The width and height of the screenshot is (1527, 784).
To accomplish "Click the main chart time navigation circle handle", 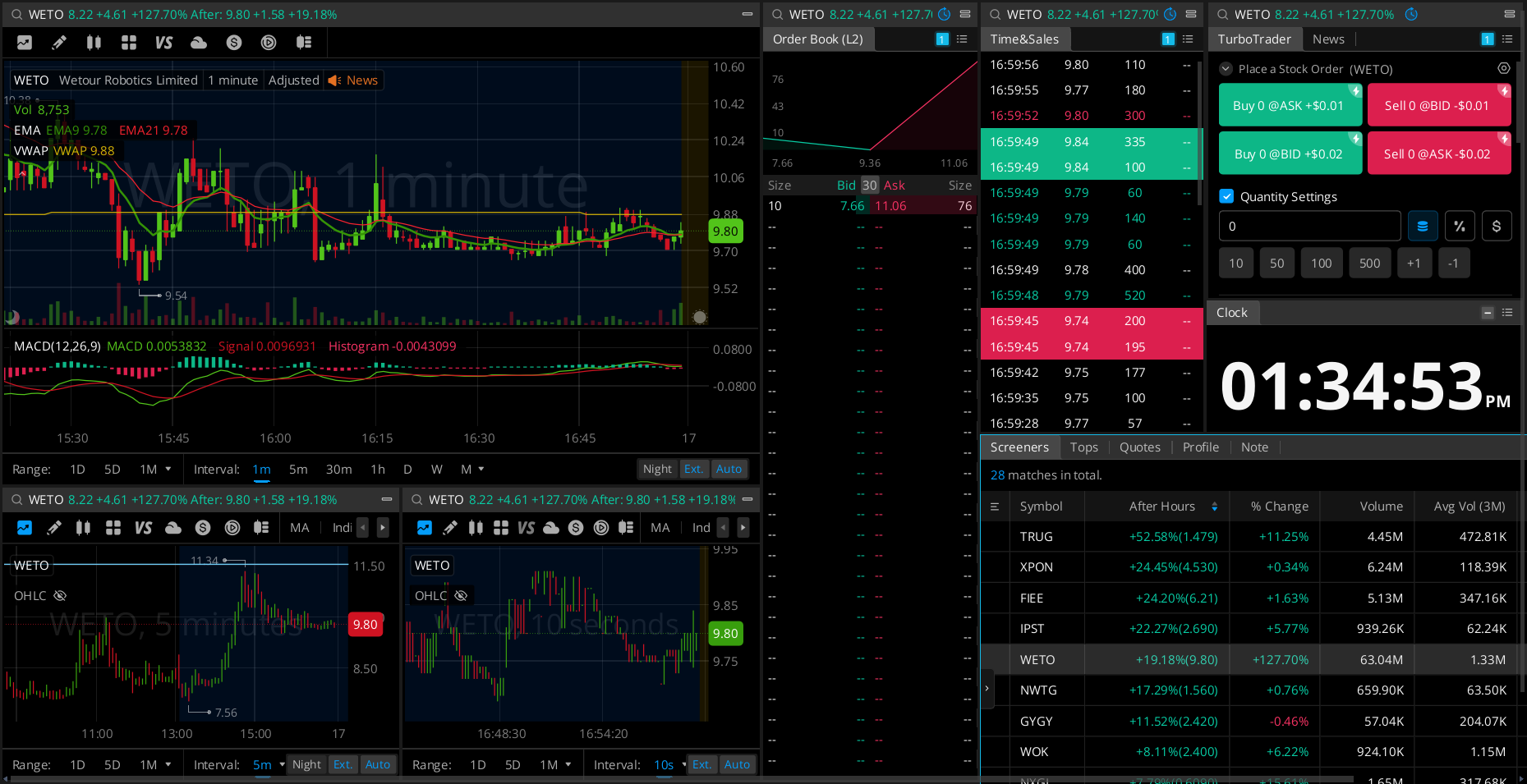I will tap(700, 317).
